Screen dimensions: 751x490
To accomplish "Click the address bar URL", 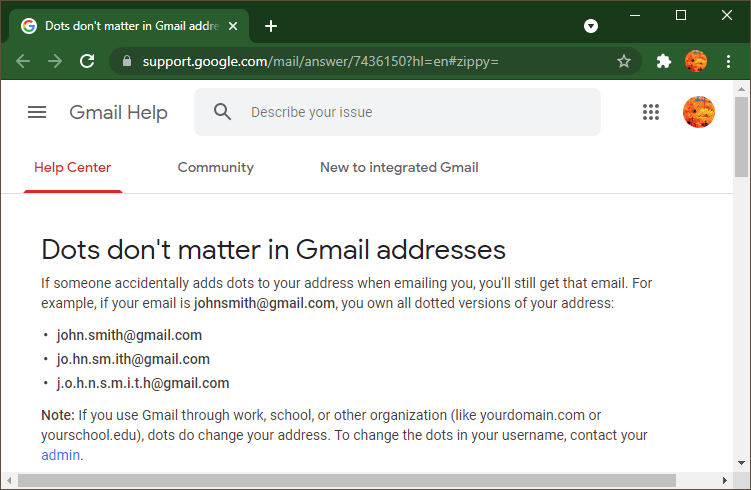I will (320, 61).
